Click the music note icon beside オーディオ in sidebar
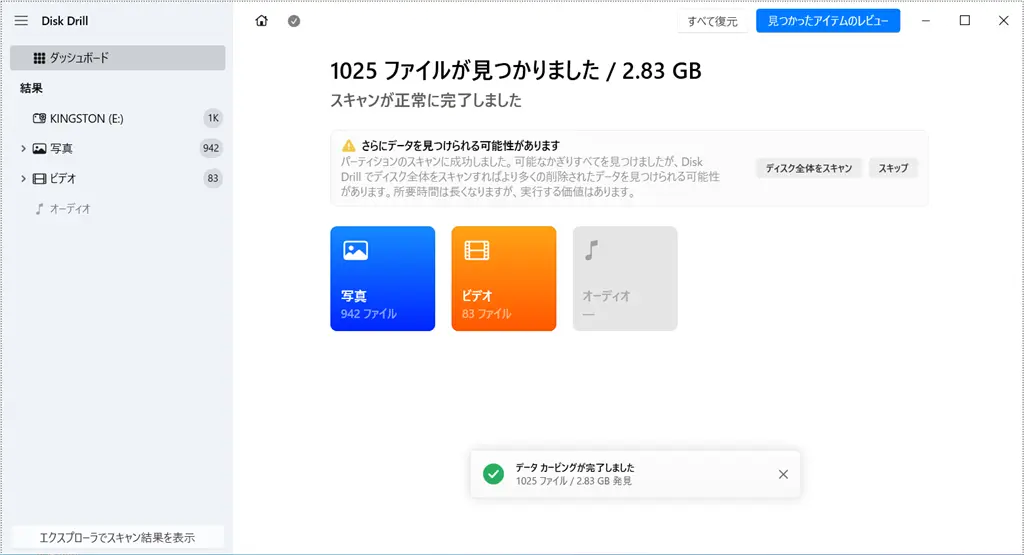 39,209
